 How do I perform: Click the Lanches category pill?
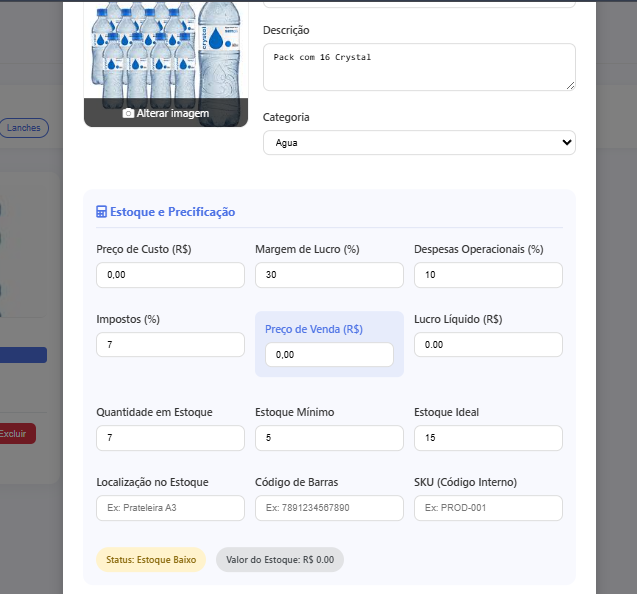23,128
